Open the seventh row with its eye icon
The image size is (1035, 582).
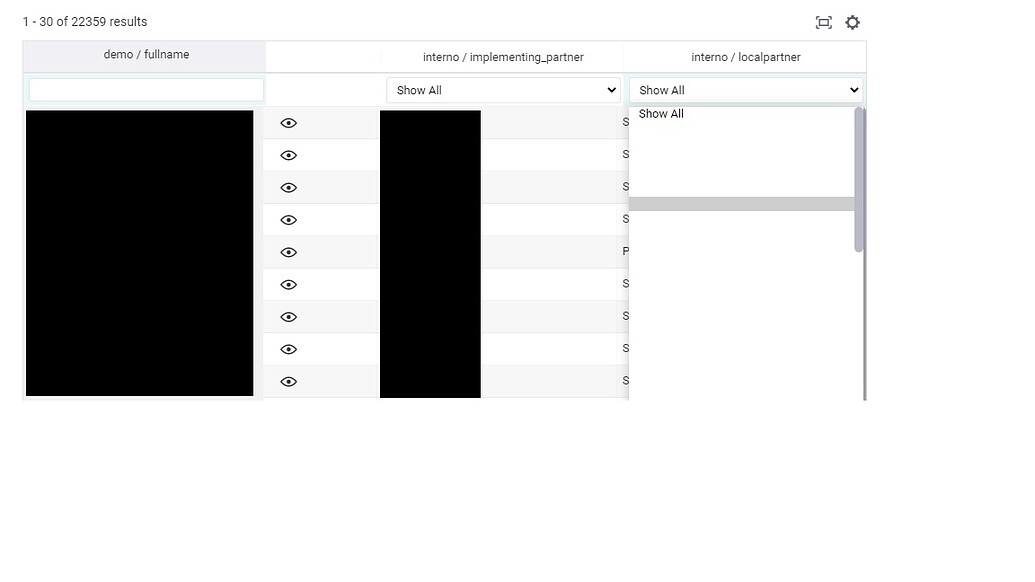point(289,316)
